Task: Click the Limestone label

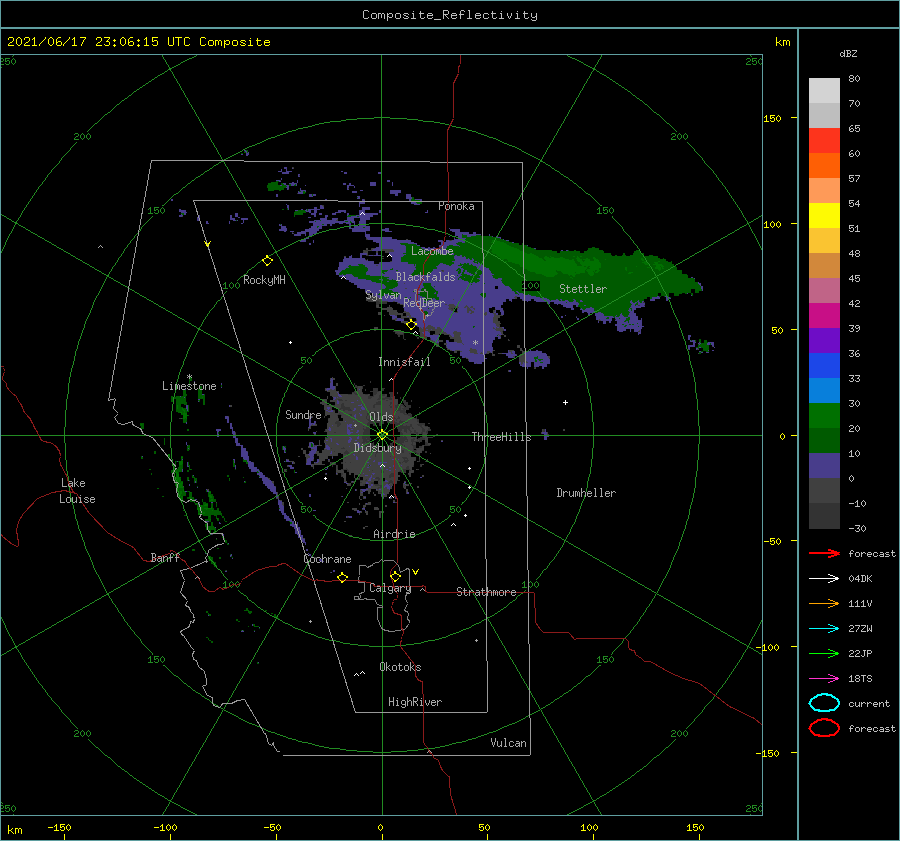Action: [189, 386]
